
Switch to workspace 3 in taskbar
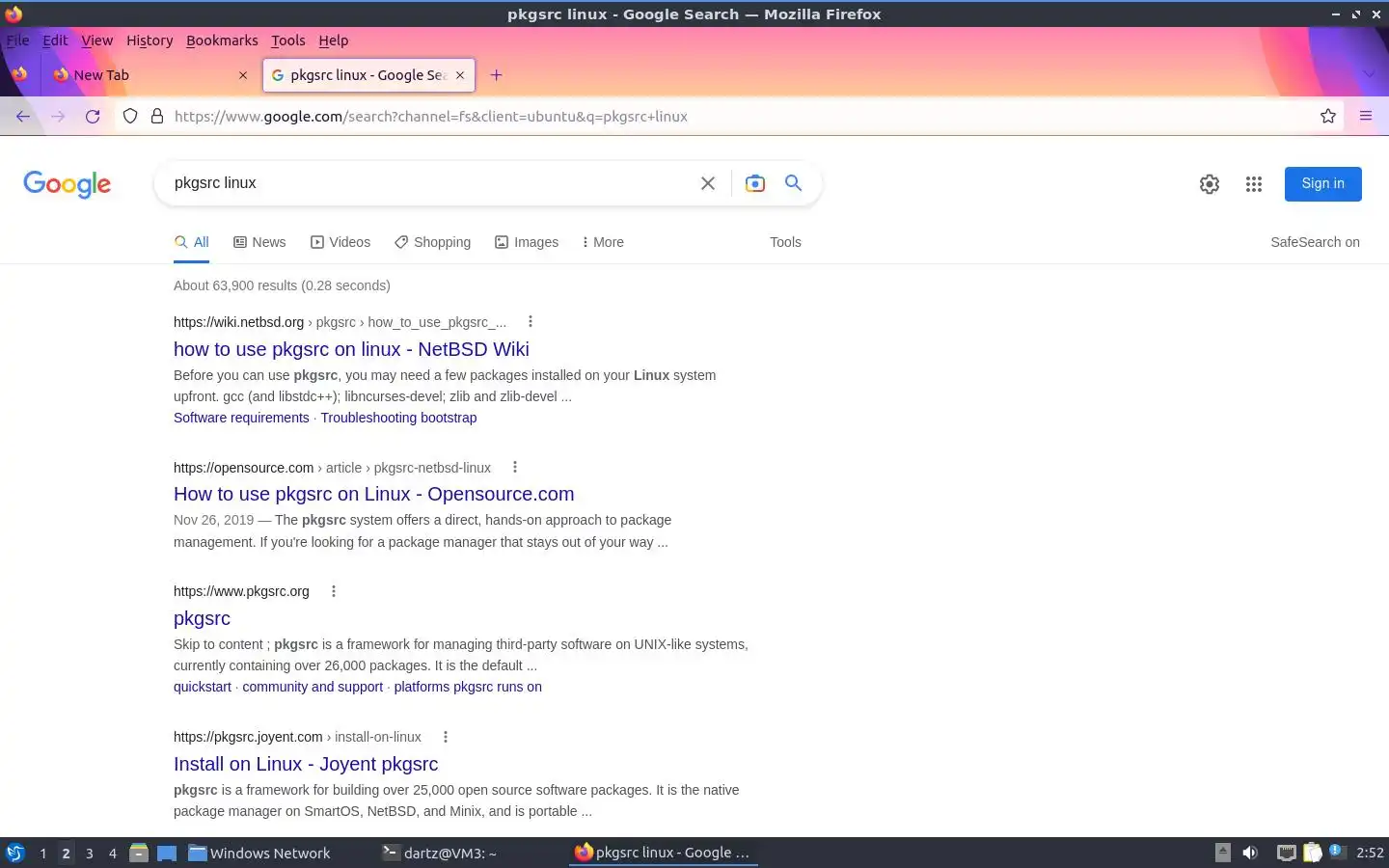(90, 854)
